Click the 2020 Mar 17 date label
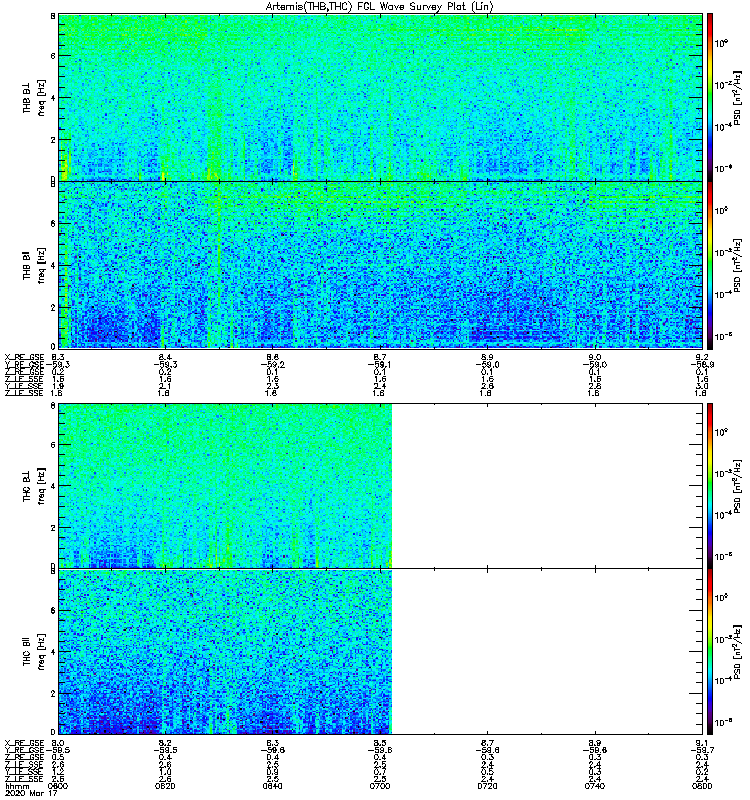The width and height of the screenshot is (750, 800). (x=30, y=793)
